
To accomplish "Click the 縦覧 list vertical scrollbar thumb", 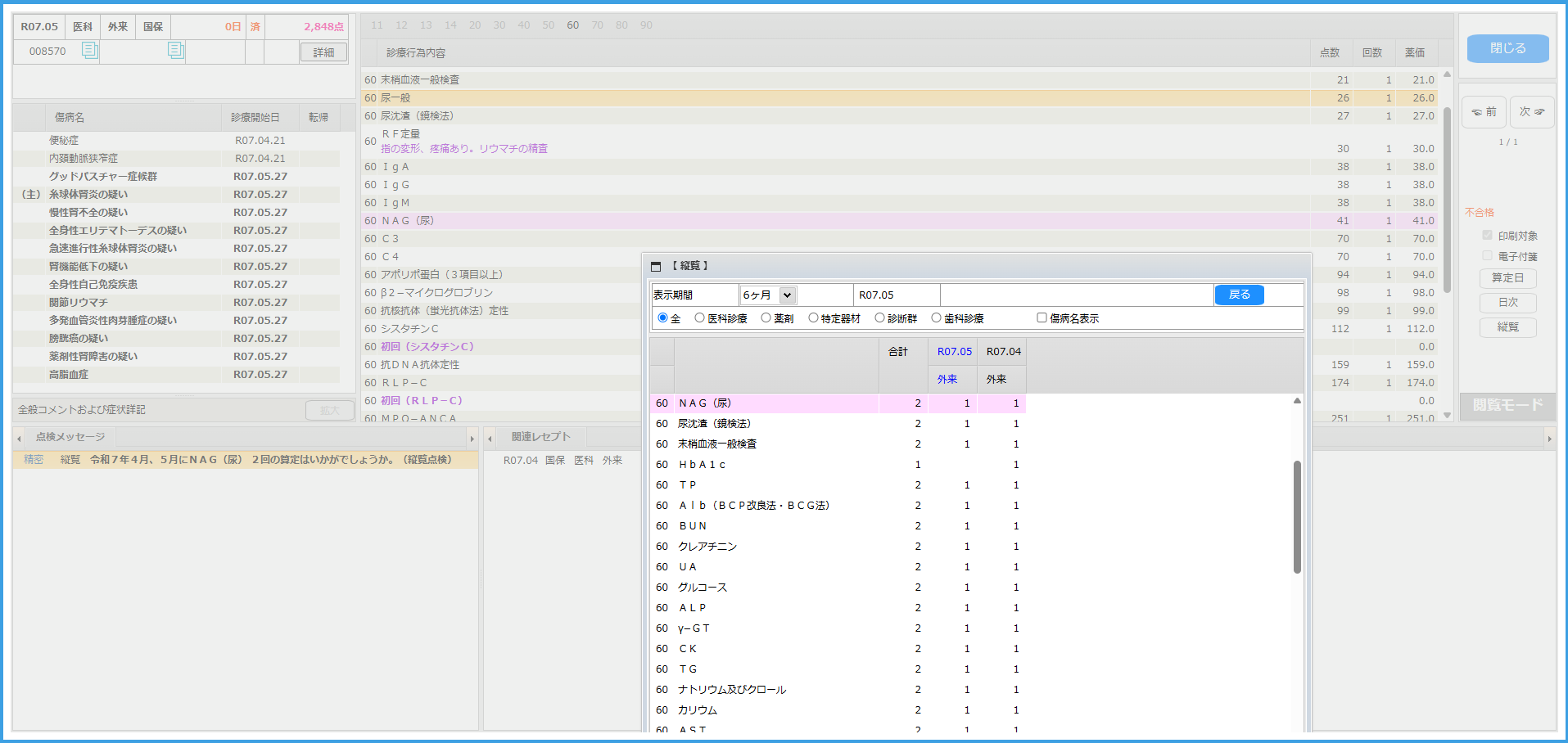I will coord(1297,517).
